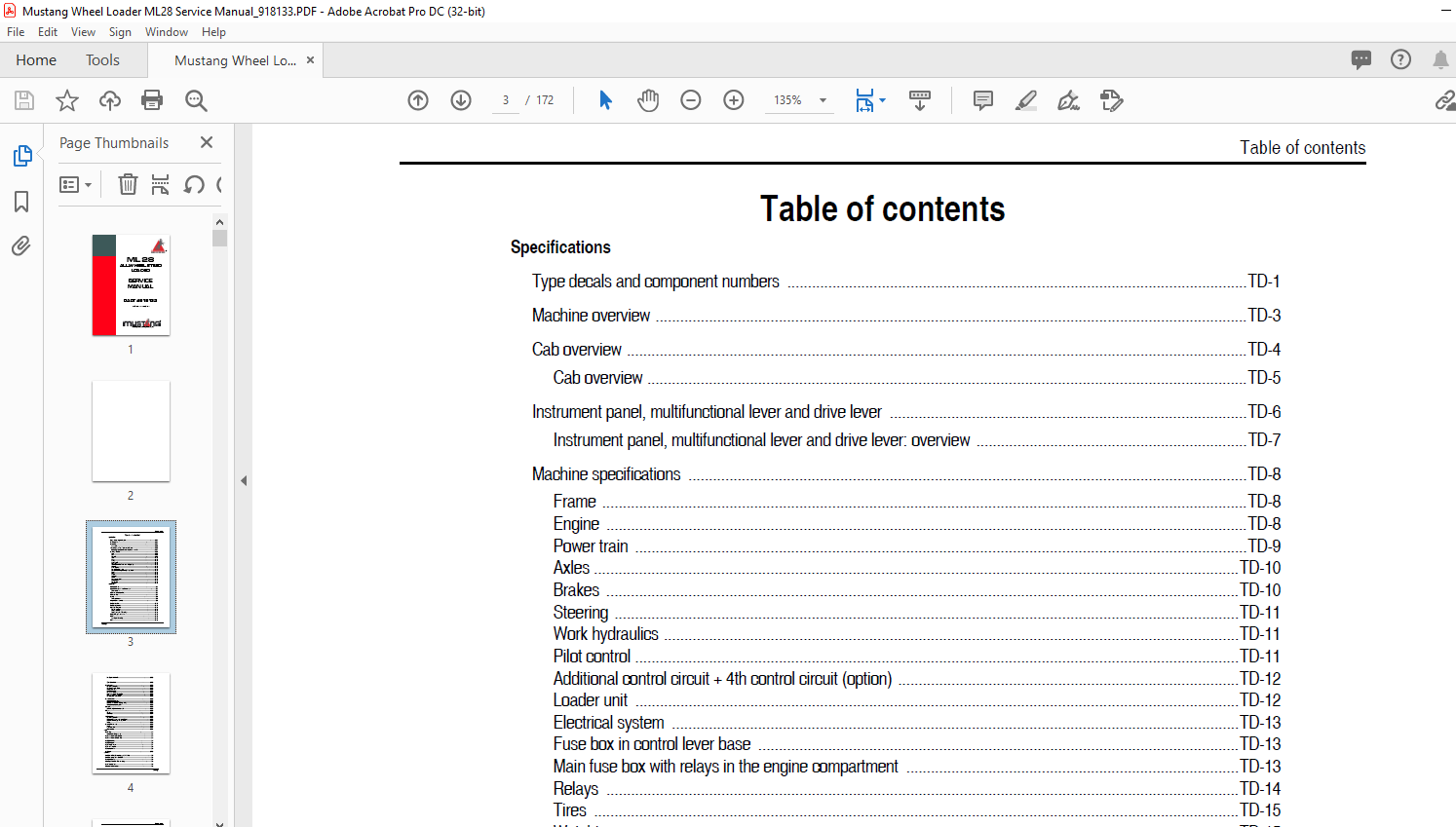Delete selected page with trash icon
The width and height of the screenshot is (1456, 827).
[x=128, y=184]
